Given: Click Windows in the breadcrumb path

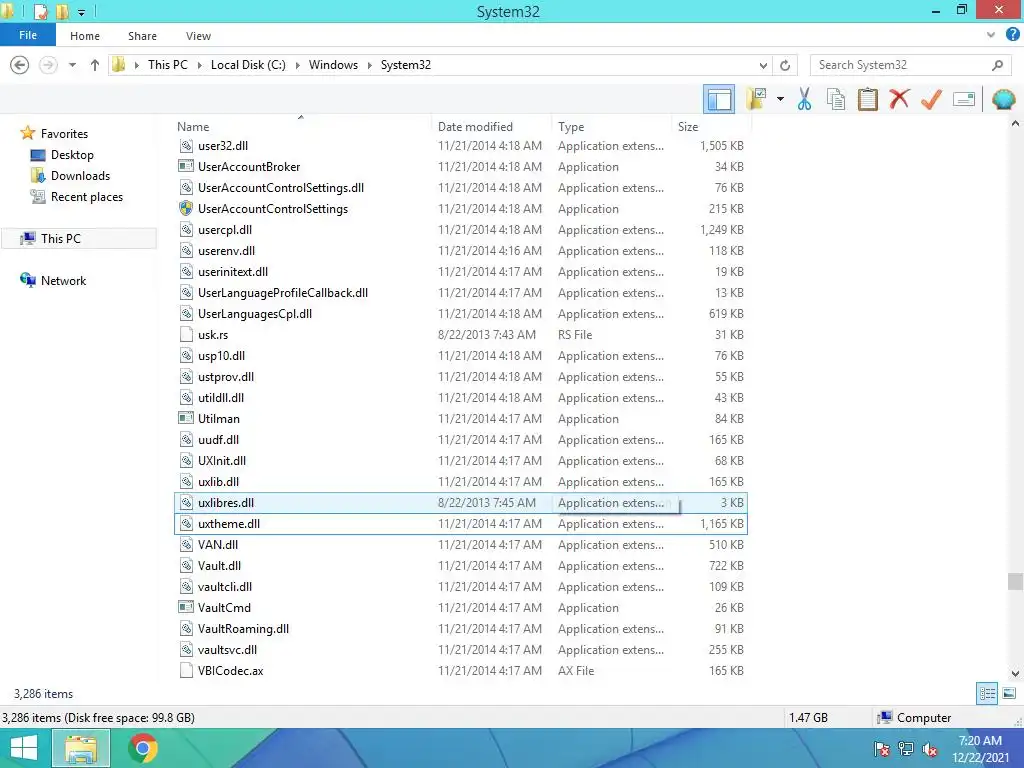Looking at the screenshot, I should tap(333, 65).
